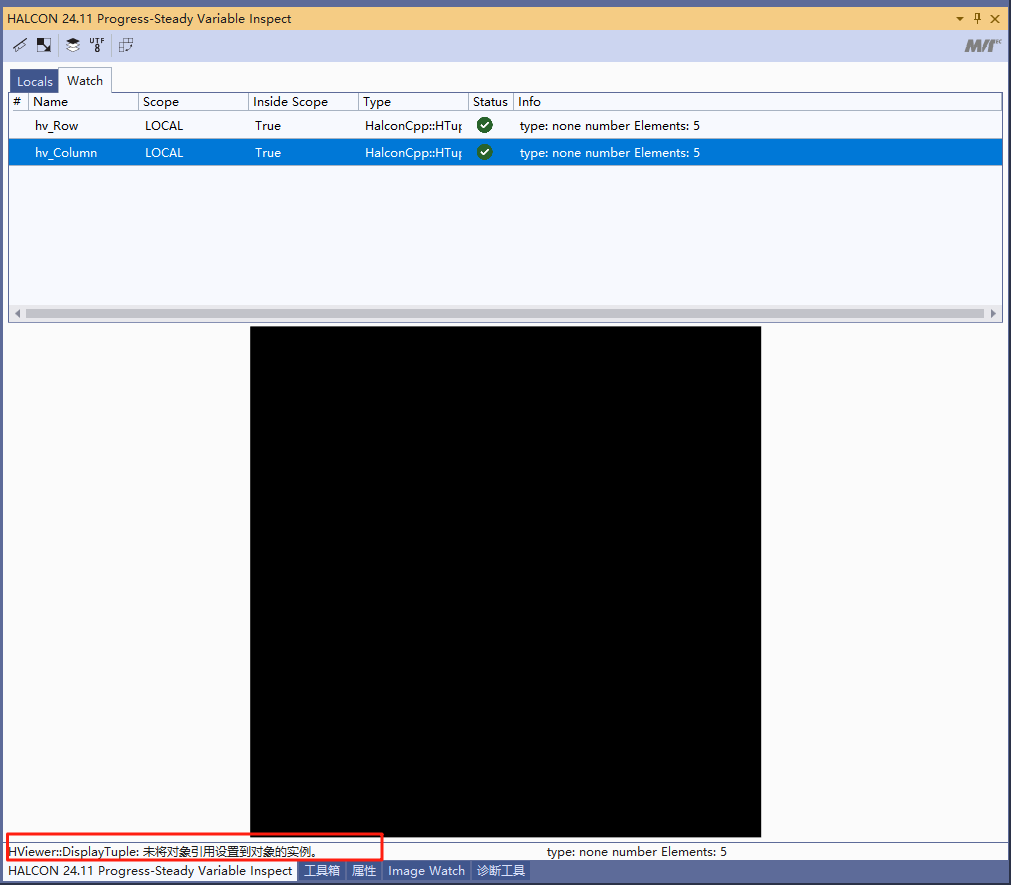Image resolution: width=1011 pixels, height=885 pixels.
Task: Open the 属性 tab at the bottom
Action: point(364,871)
